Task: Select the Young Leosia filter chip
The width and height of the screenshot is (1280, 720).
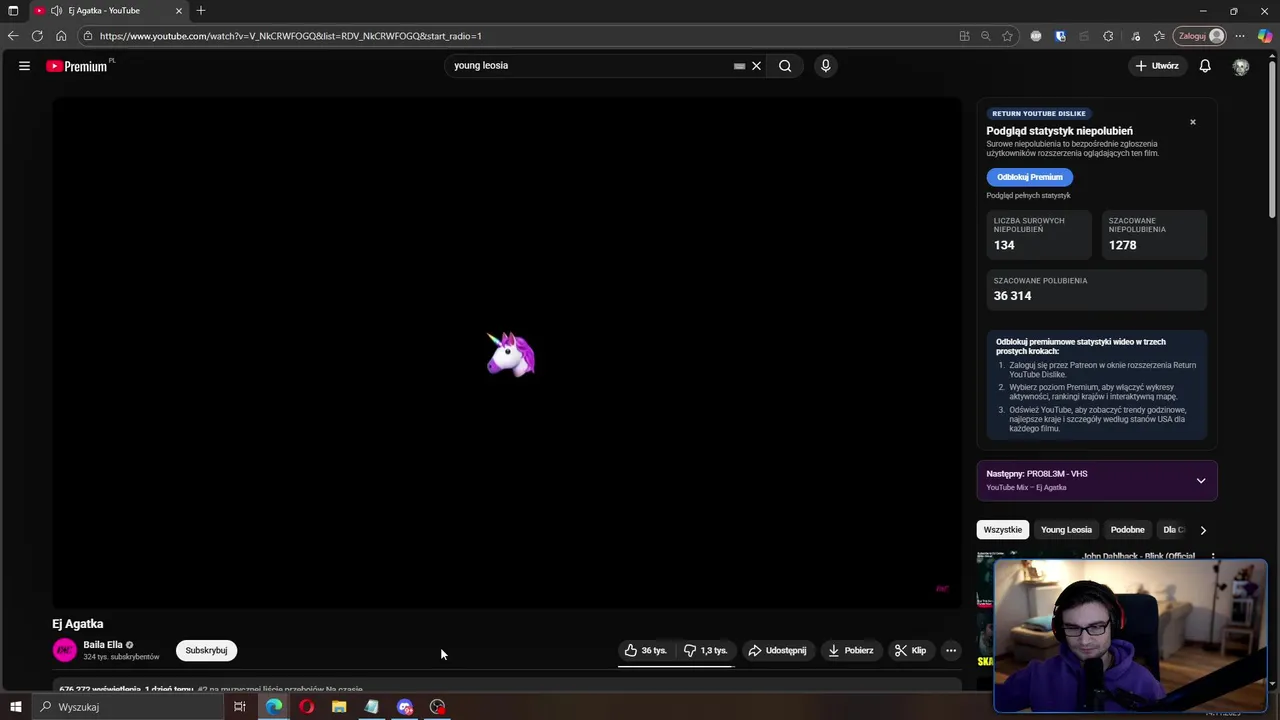Action: tap(1066, 529)
